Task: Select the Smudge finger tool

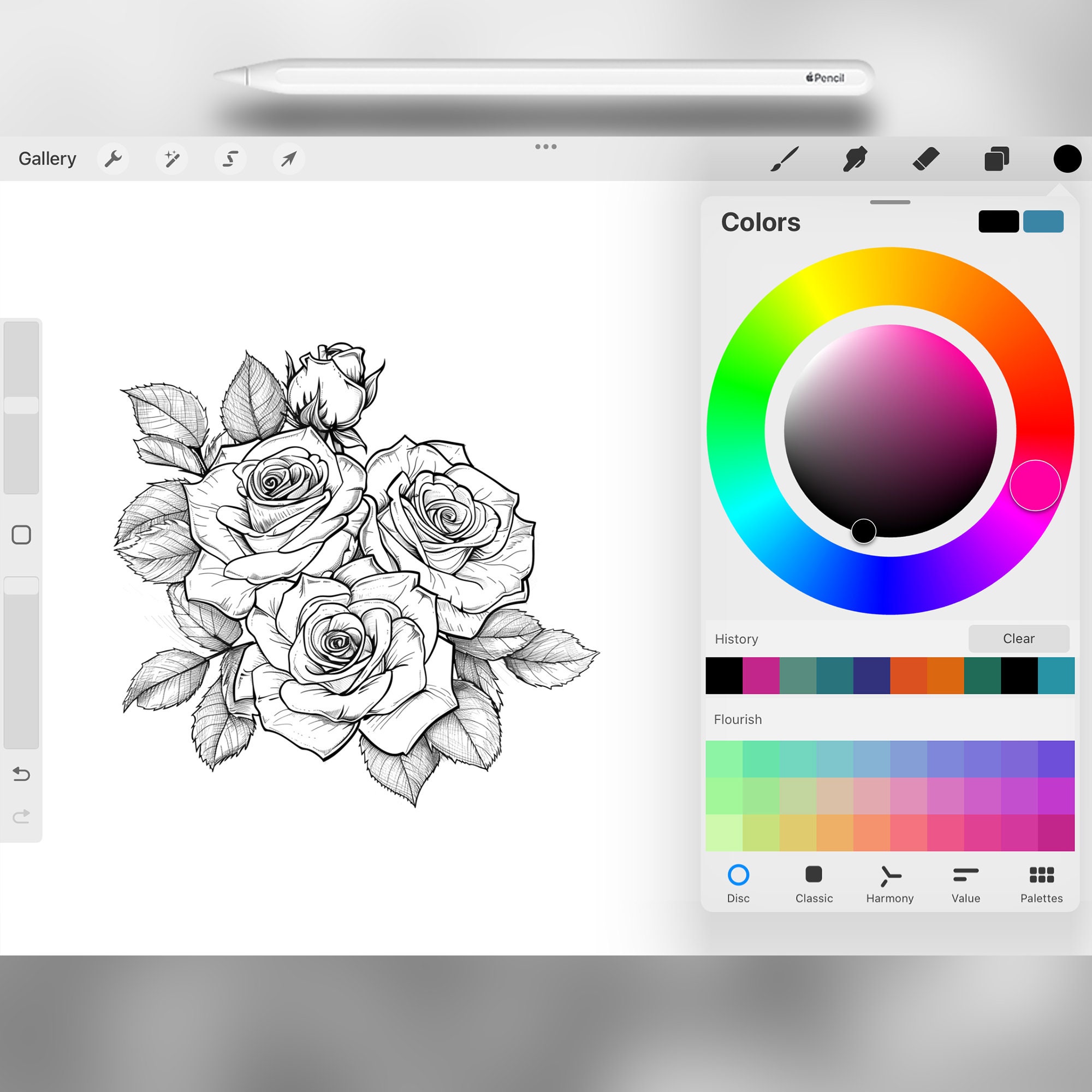Action: [855, 159]
